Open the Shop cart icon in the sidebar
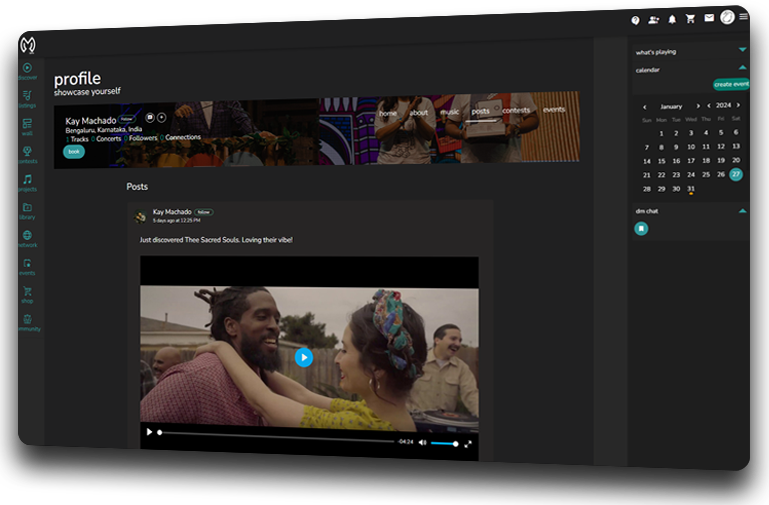Image resolution: width=769 pixels, height=505 pixels. [27, 292]
